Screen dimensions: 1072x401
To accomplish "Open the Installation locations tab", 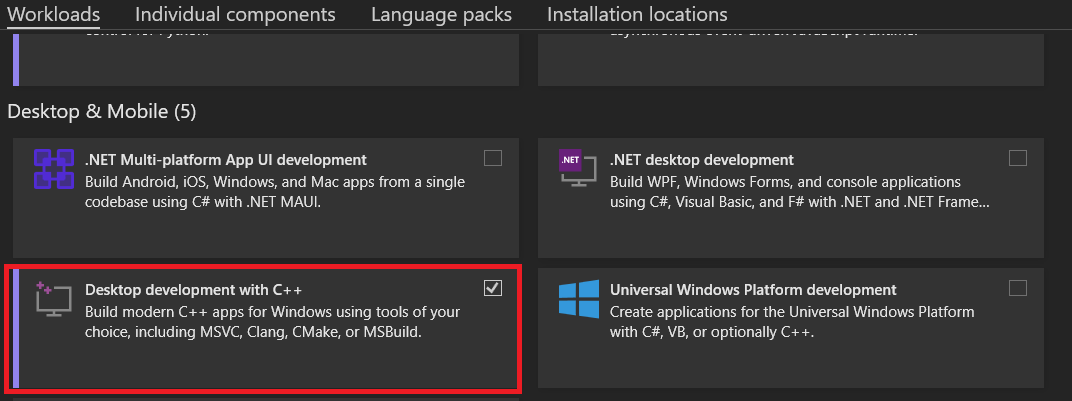I will coord(637,14).
